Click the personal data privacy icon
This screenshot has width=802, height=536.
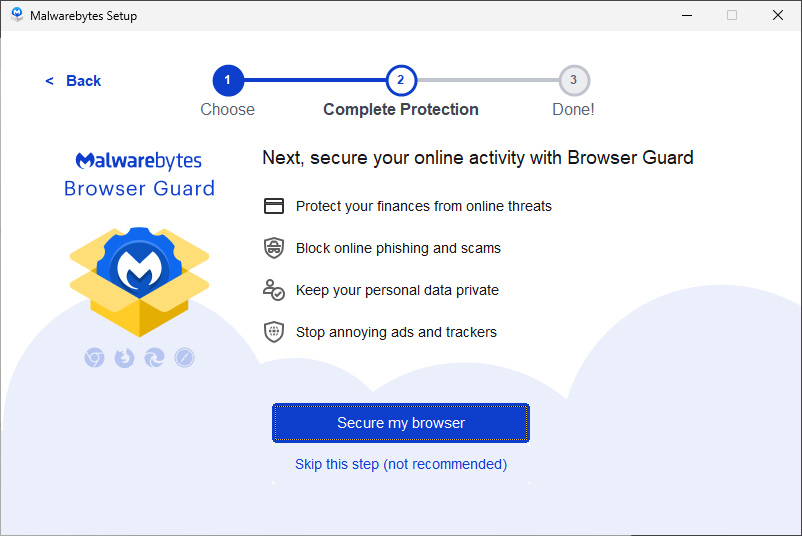coord(274,290)
